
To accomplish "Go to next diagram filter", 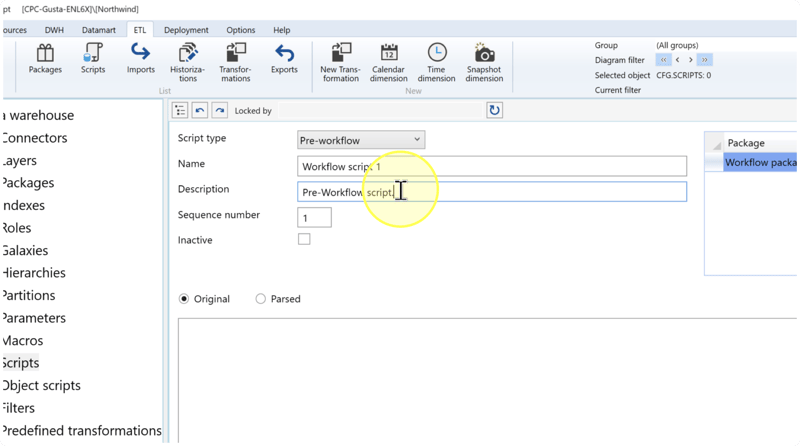I will click(691, 60).
